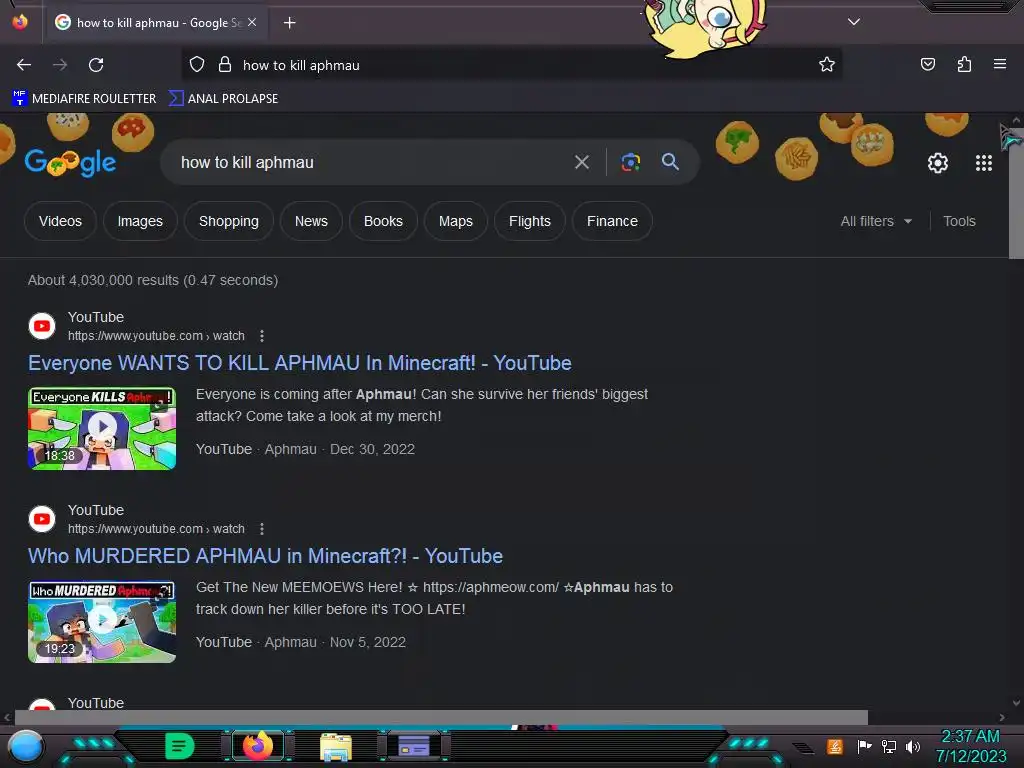Clear the search query with X

(x=582, y=162)
